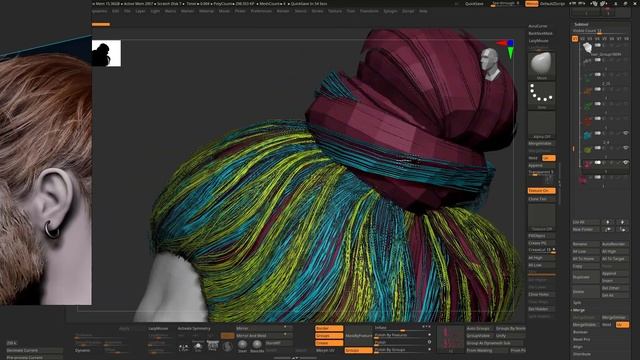640x360 pixels.
Task: Click the XYZ axis indicator
Action: point(507,48)
